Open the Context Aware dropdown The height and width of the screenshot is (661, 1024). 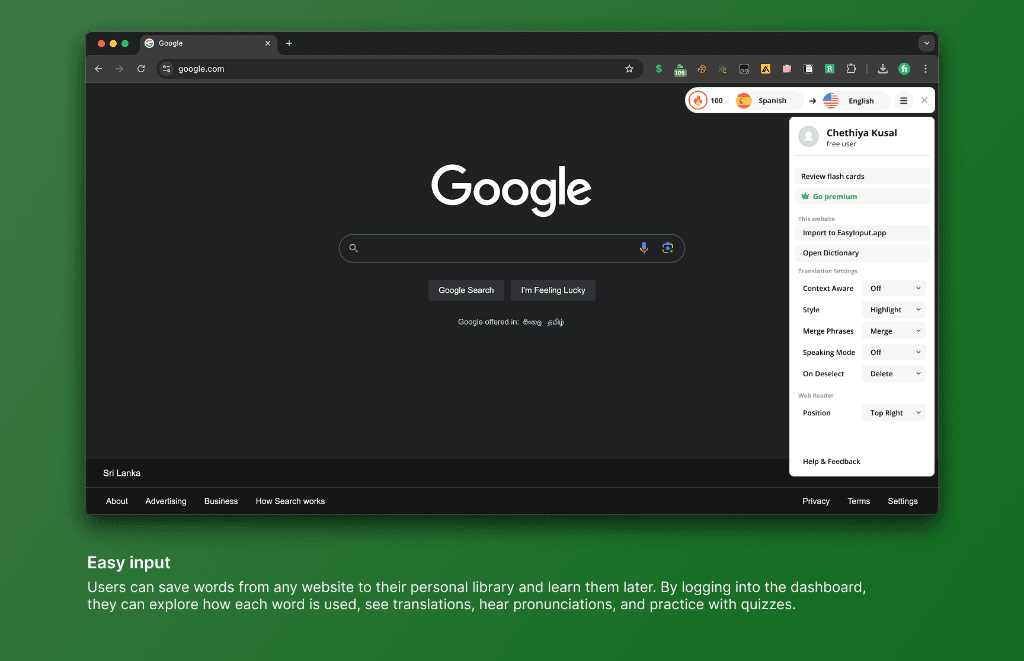point(894,288)
